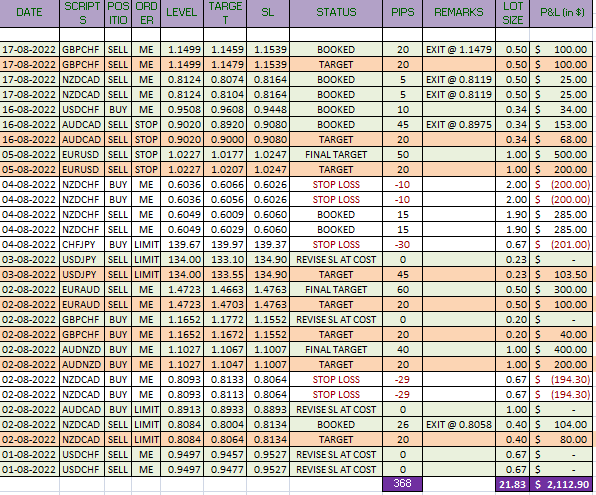Select the SL cell 139.37
The height and width of the screenshot is (495, 596).
(268, 245)
